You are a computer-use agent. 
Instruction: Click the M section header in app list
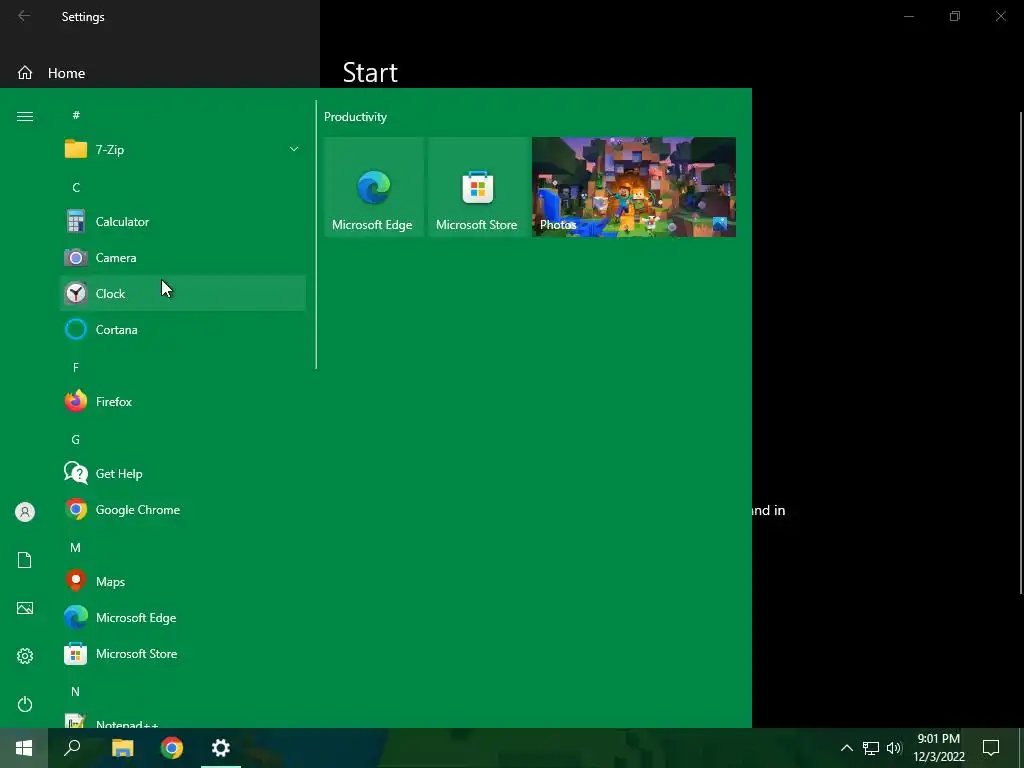click(76, 547)
